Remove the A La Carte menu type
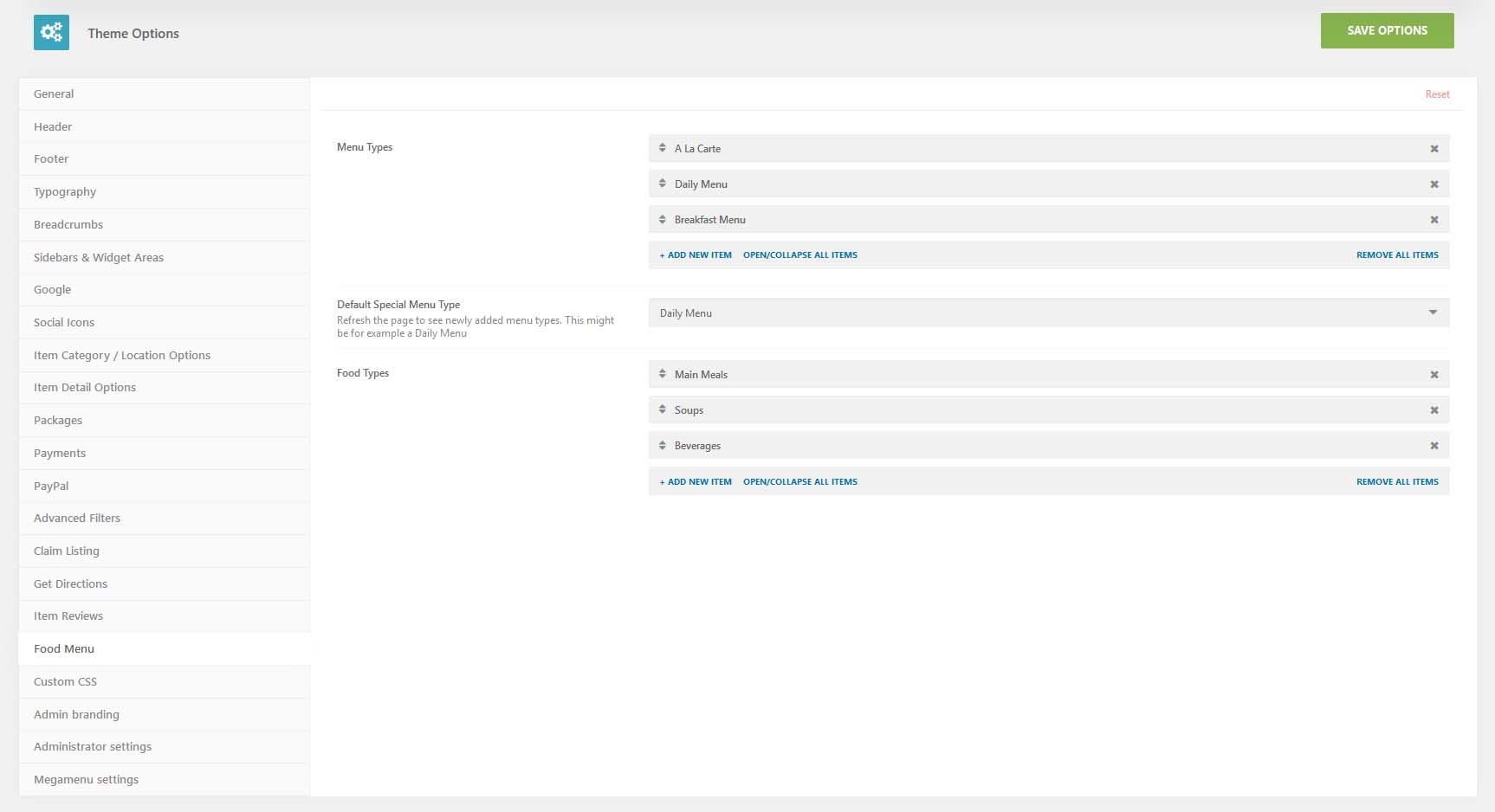1495x812 pixels. click(x=1434, y=149)
